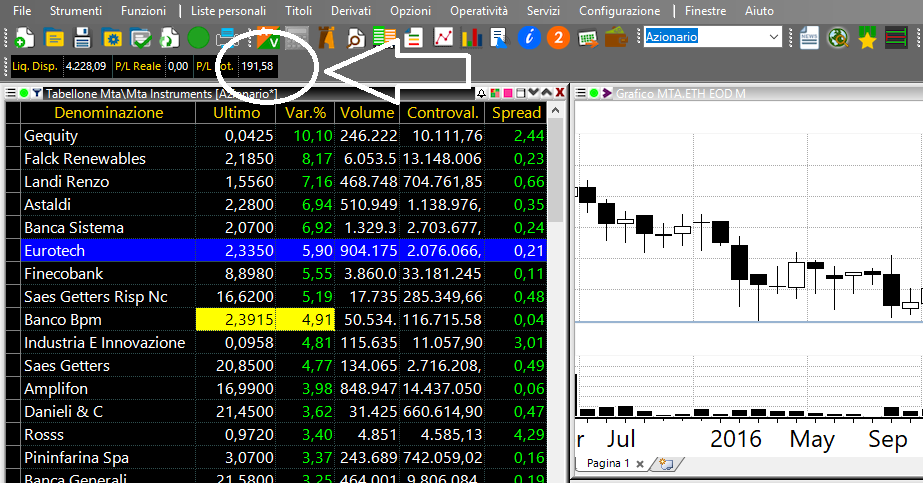Click the document refresh icon
This screenshot has width=923, height=483.
coord(169,38)
